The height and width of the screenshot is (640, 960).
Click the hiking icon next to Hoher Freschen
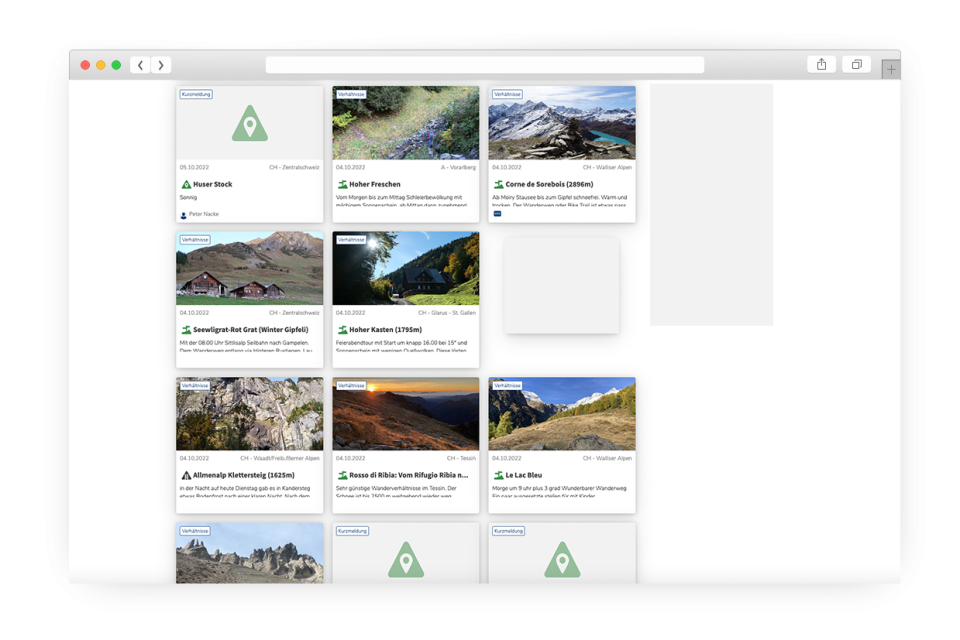(342, 185)
